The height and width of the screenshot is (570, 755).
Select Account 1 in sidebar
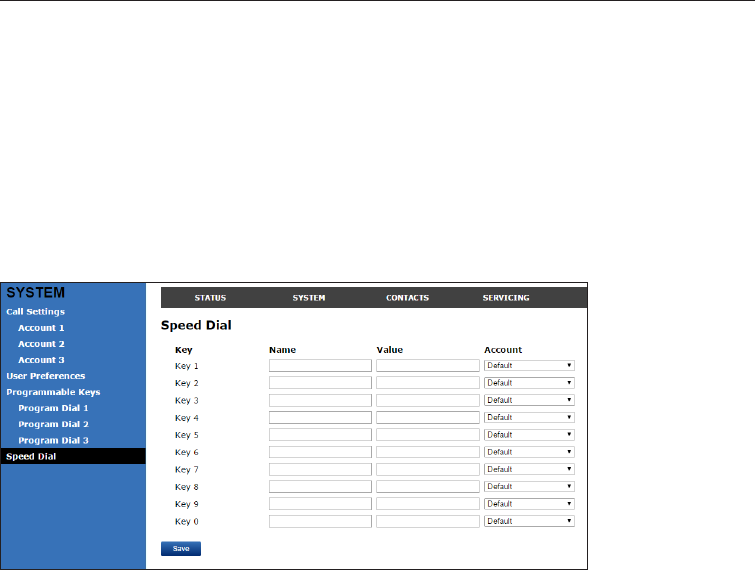pyautogui.click(x=41, y=328)
